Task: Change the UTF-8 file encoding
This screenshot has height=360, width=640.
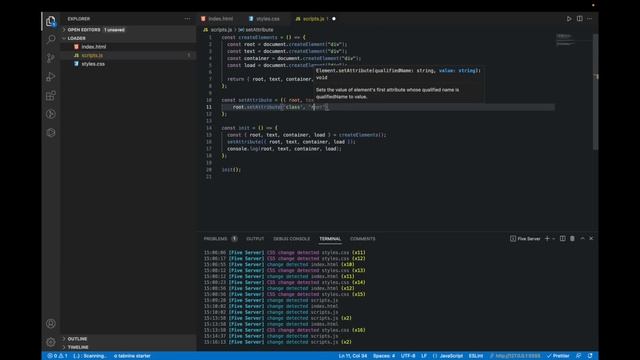Action: 408,356
